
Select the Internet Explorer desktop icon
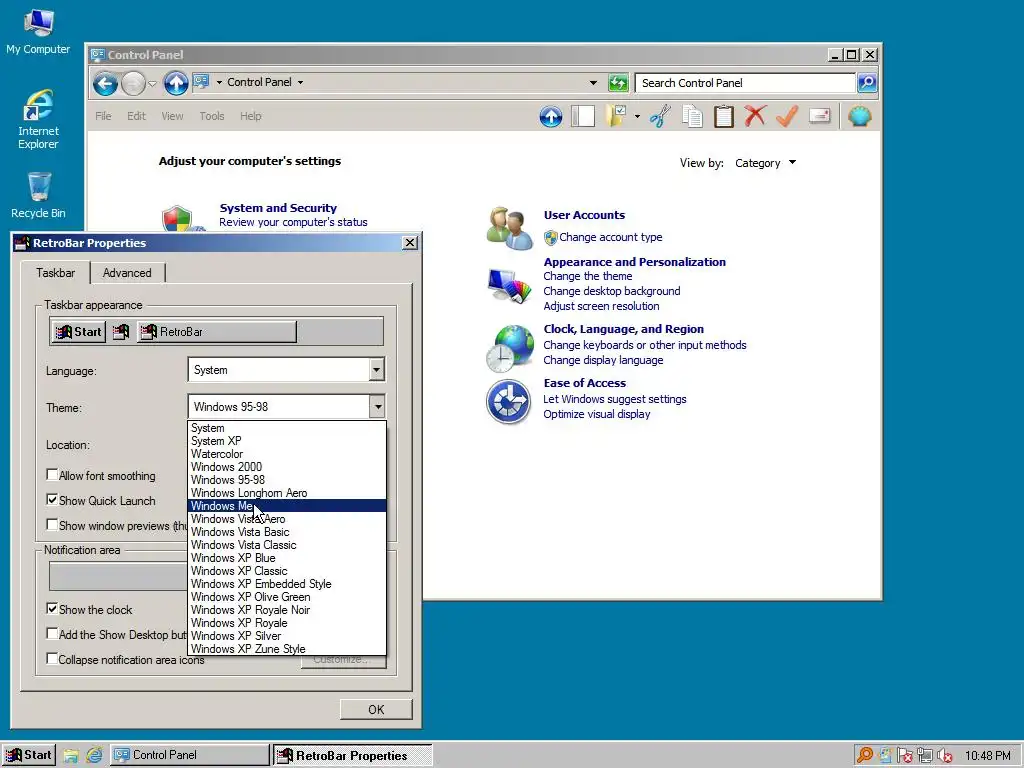coord(38,119)
